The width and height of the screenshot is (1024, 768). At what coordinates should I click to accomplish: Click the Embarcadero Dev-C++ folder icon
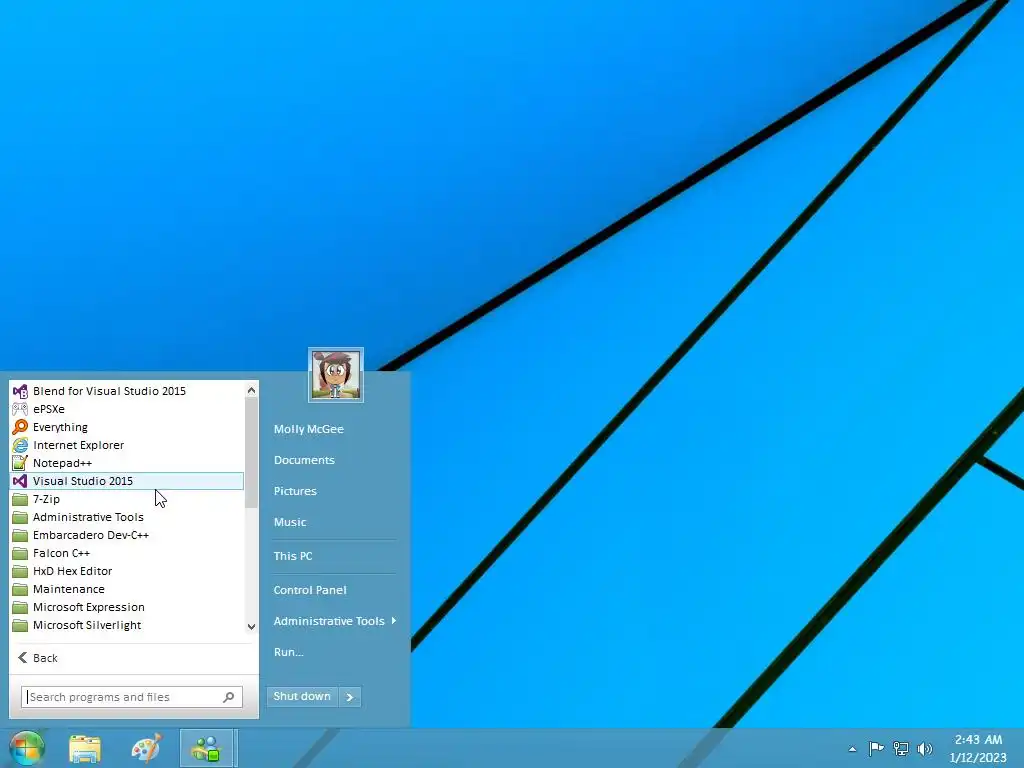(20, 535)
